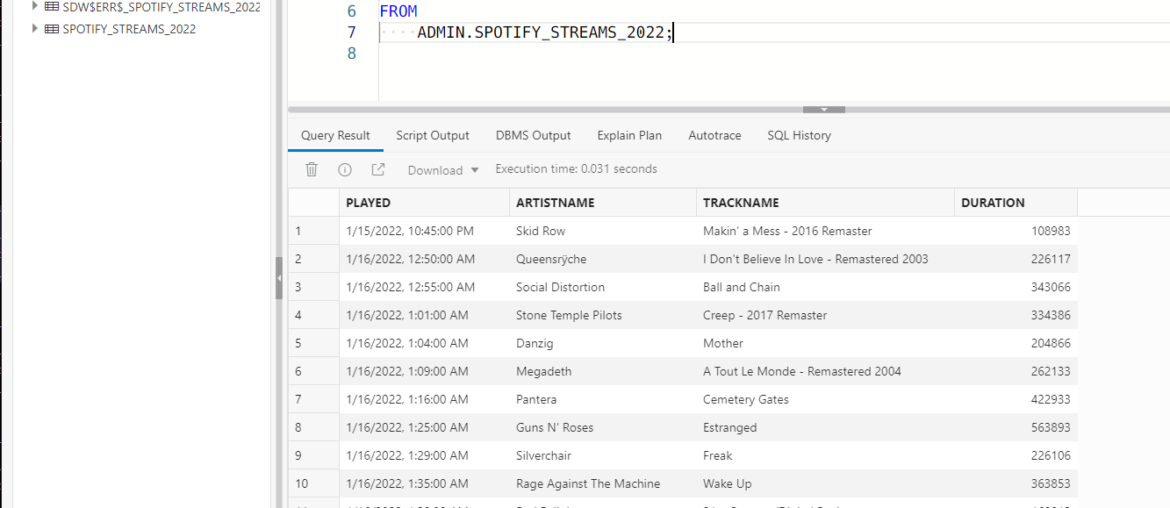This screenshot has height=508, width=1170.
Task: Select the Skid Row artist cell
Action: (603, 231)
